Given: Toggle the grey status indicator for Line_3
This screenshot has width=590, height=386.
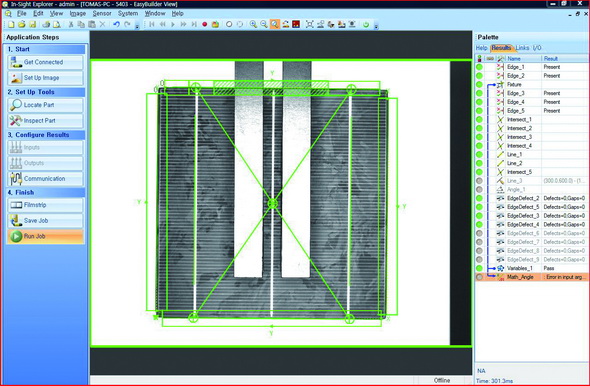Looking at the screenshot, I should coord(479,181).
